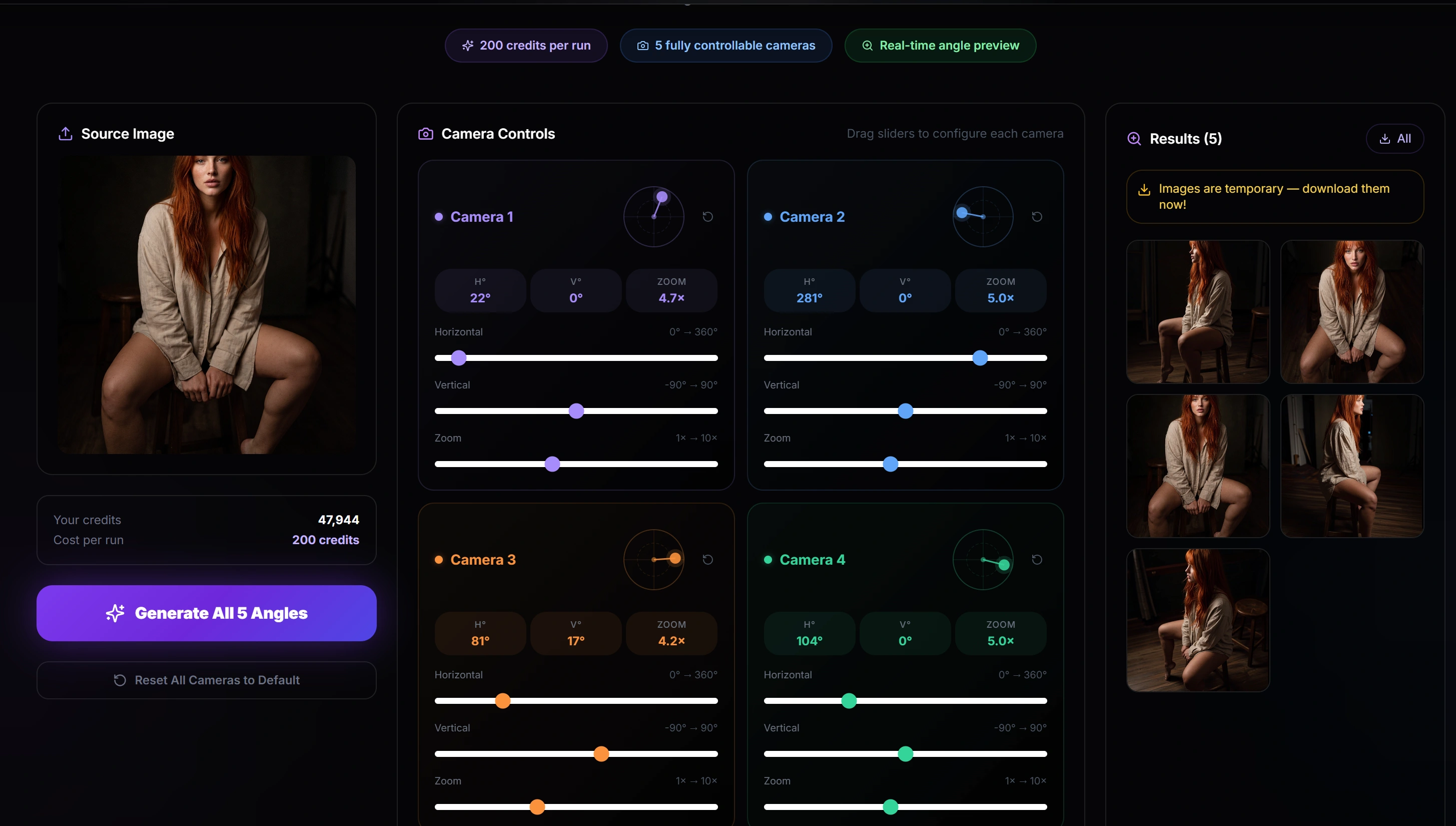Open the fourth result thumbnail
This screenshot has width=1456, height=826.
tap(1352, 466)
